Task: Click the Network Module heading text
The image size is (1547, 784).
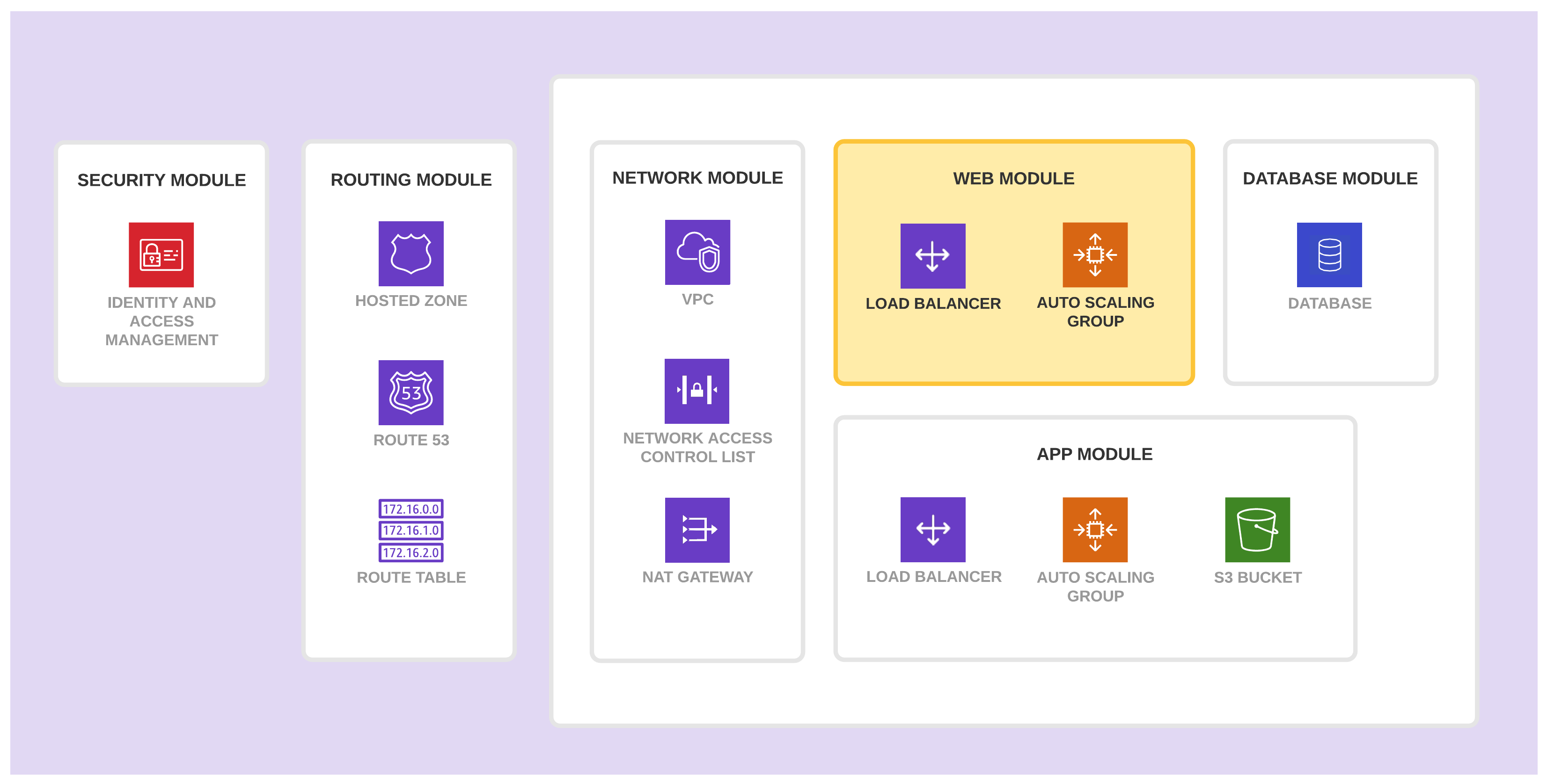Action: click(697, 178)
